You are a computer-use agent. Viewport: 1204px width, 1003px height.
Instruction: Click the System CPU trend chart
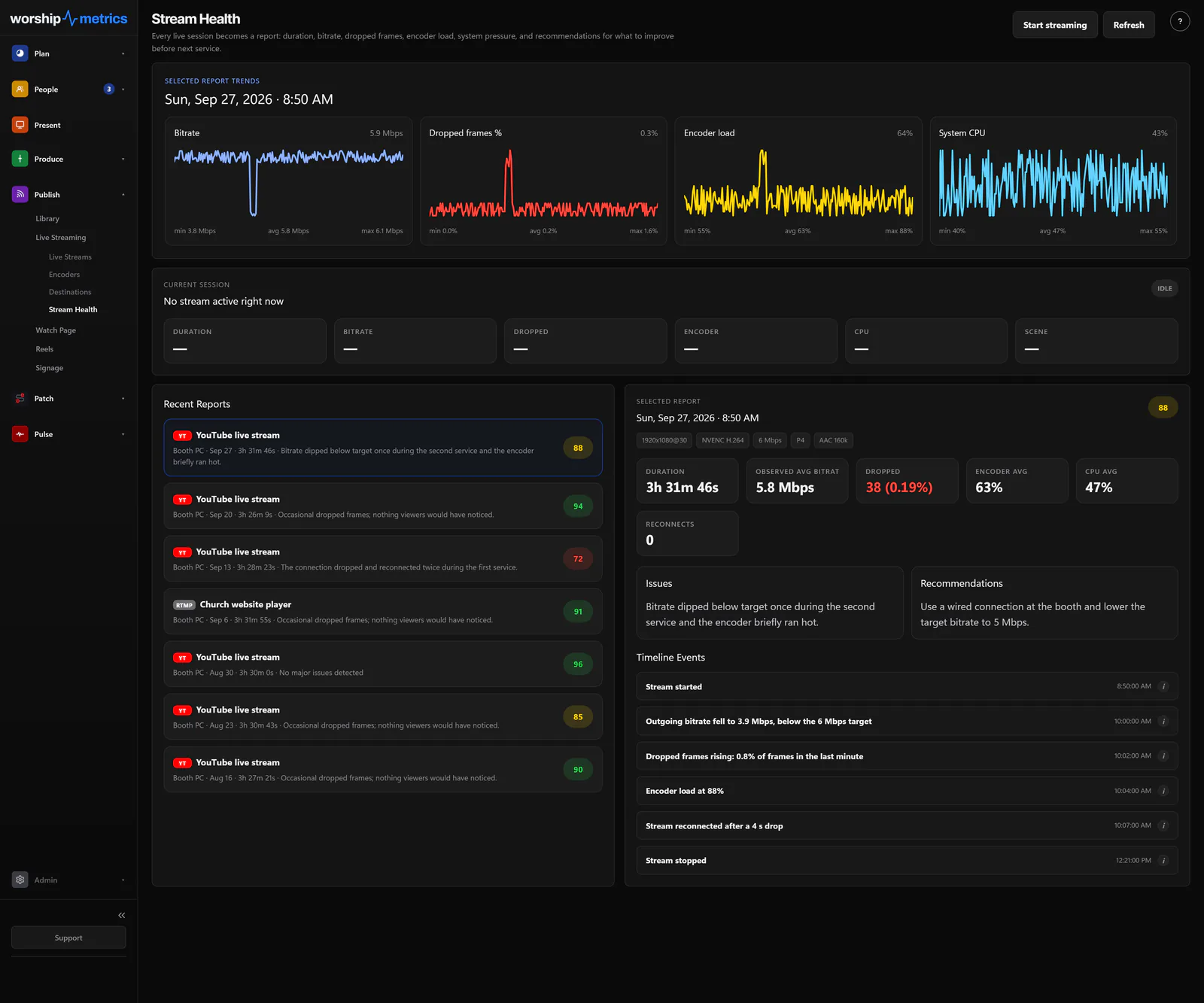[1053, 181]
